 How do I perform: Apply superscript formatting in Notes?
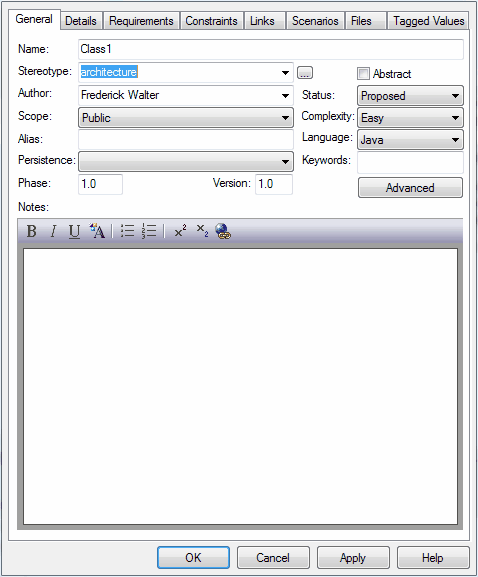180,231
